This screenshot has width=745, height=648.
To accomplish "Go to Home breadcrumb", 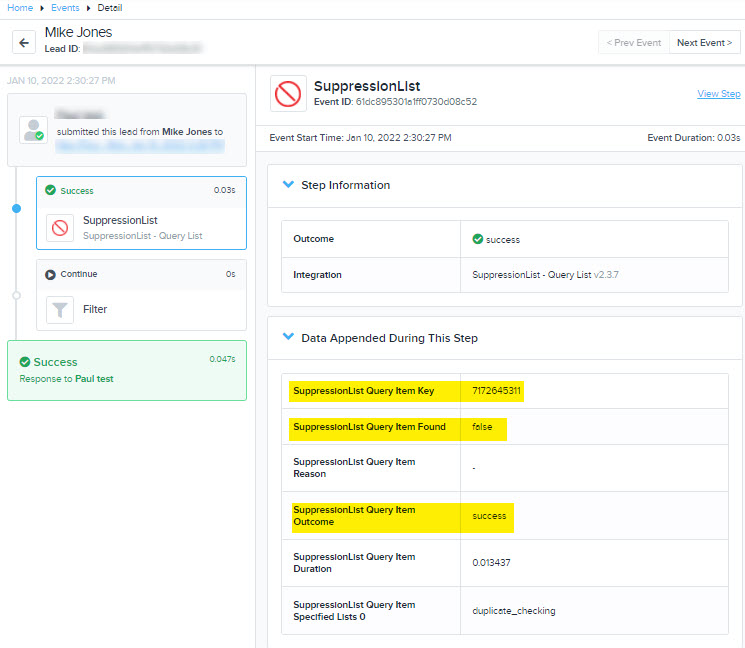I will pyautogui.click(x=20, y=8).
